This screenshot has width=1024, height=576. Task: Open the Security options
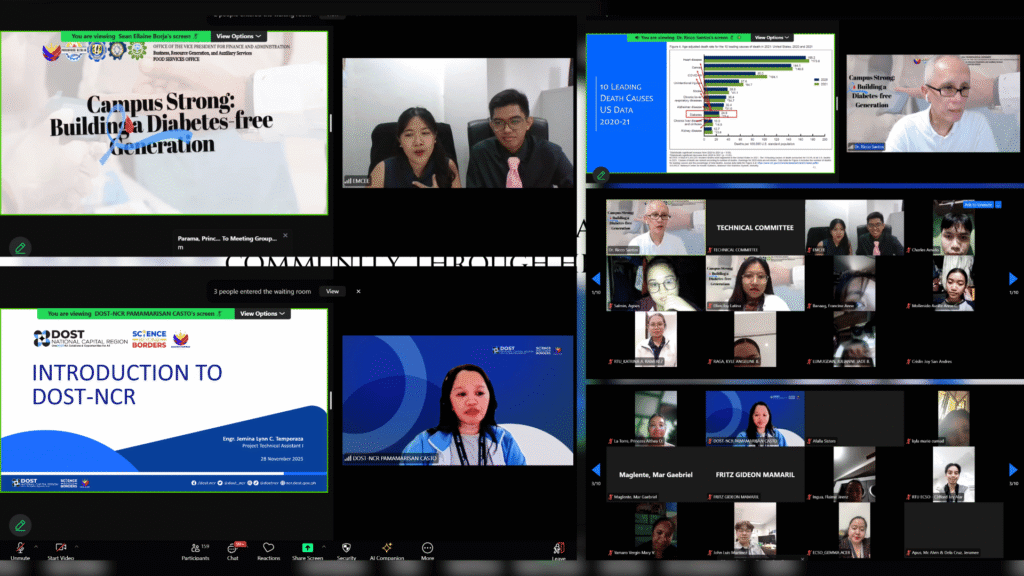(346, 549)
